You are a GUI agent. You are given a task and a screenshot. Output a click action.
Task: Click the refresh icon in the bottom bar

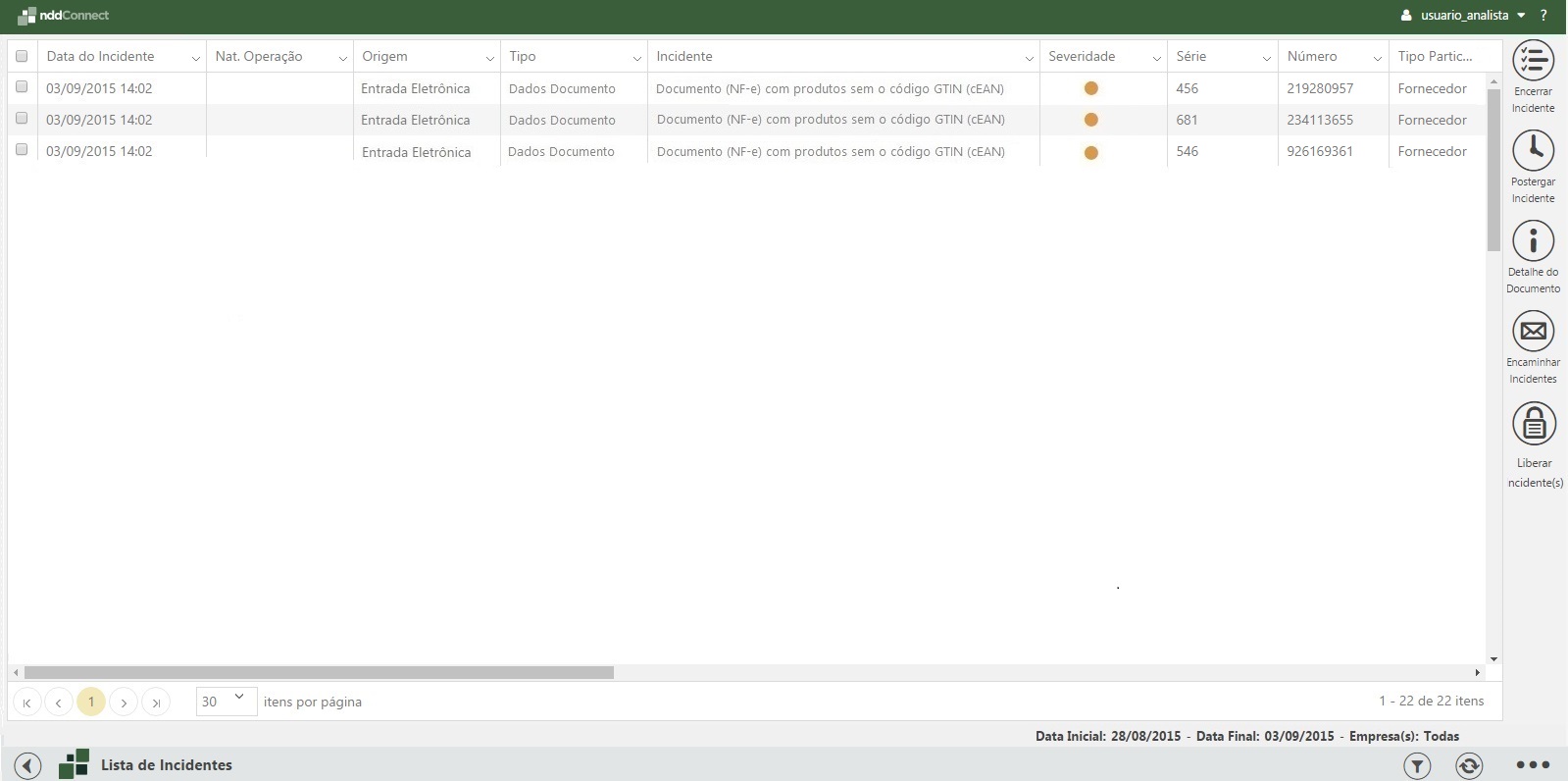click(x=1468, y=765)
